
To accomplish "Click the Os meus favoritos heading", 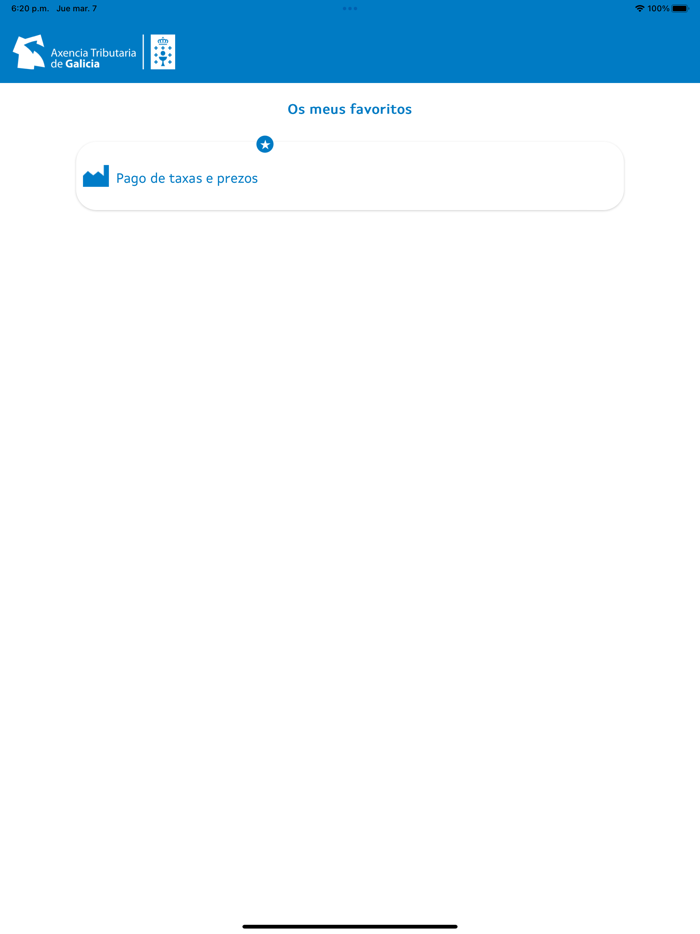I will coord(350,109).
